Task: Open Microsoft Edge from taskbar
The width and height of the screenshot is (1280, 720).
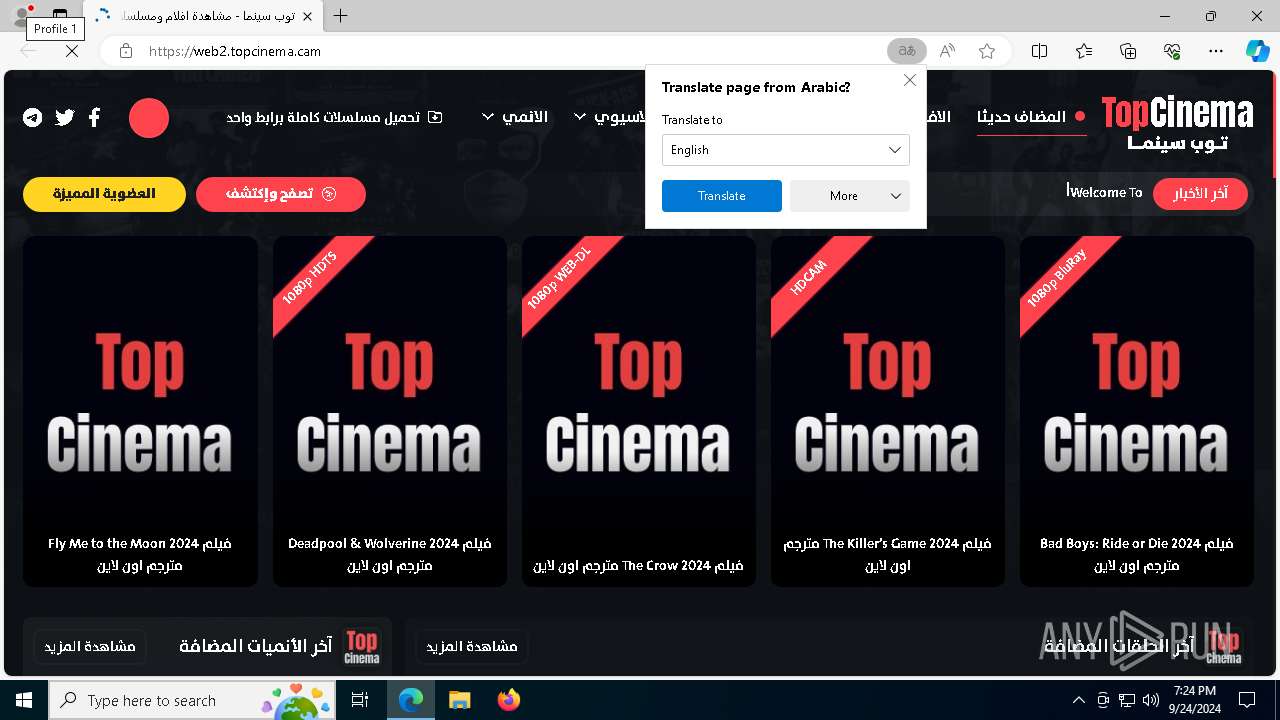Action: [x=411, y=700]
